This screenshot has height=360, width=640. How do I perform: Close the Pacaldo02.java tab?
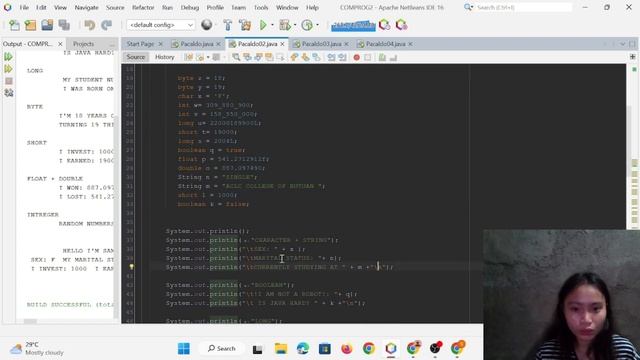point(282,44)
